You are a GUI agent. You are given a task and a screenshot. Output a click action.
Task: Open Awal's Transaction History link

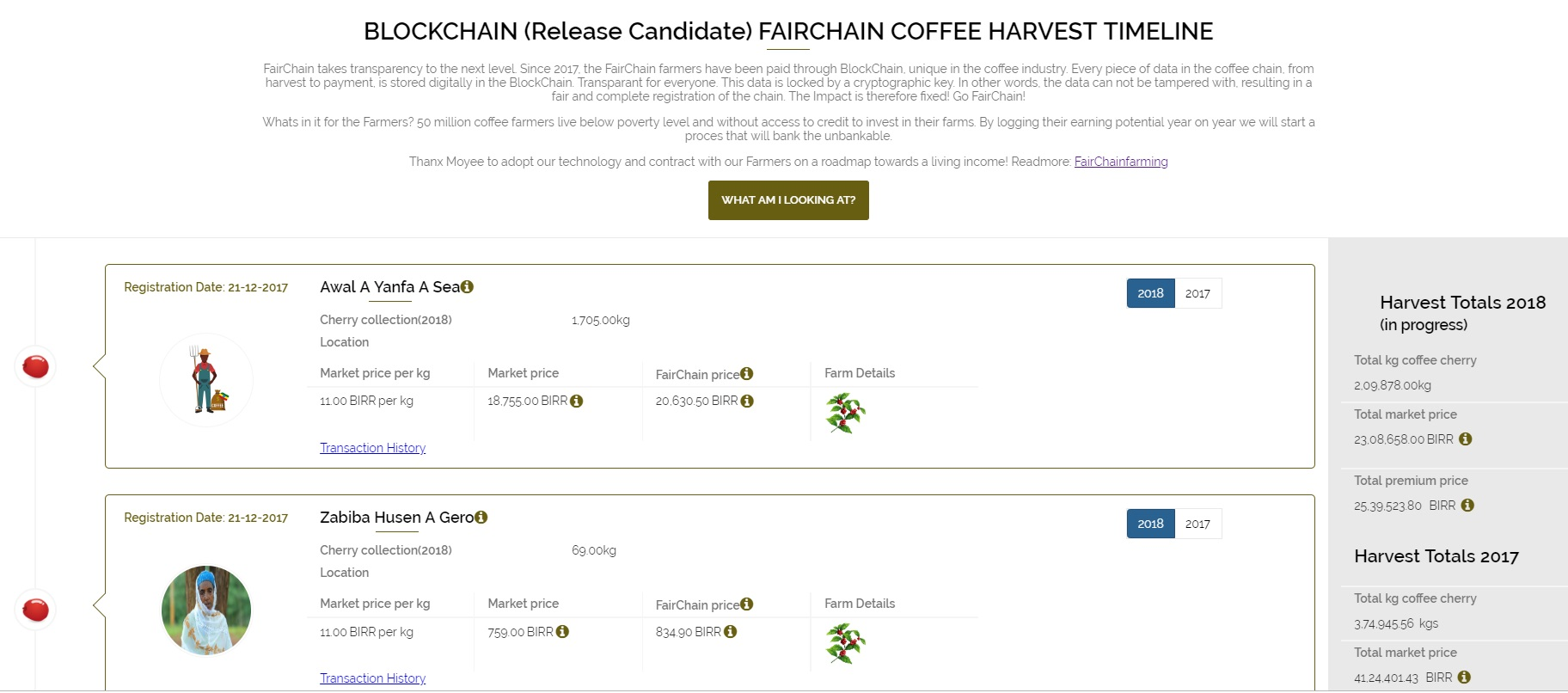tap(372, 448)
